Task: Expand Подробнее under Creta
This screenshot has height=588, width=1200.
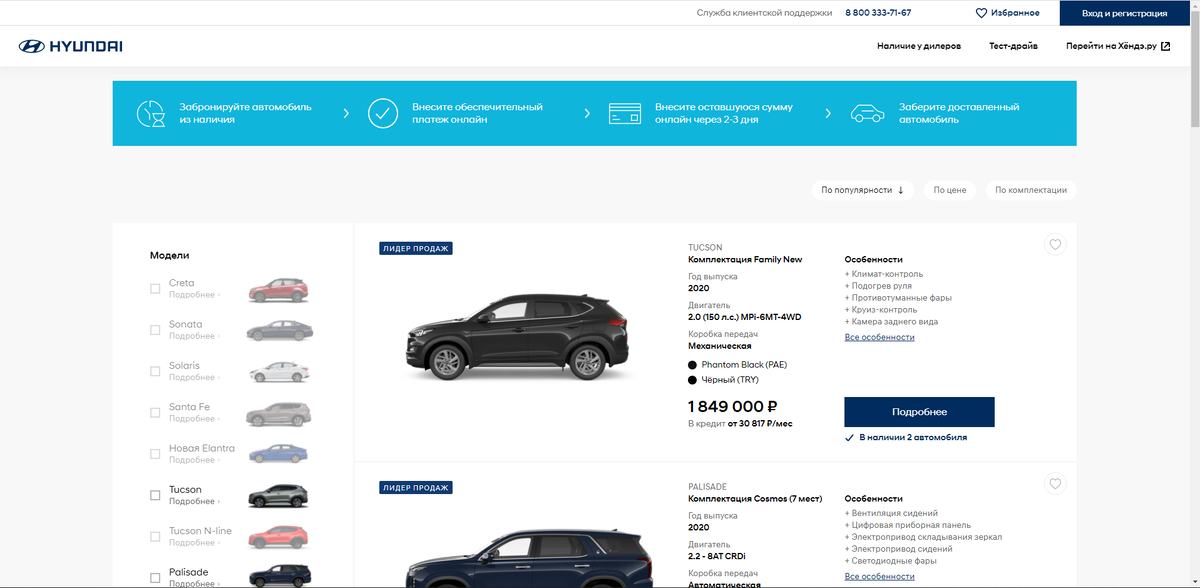Action: pyautogui.click(x=194, y=295)
